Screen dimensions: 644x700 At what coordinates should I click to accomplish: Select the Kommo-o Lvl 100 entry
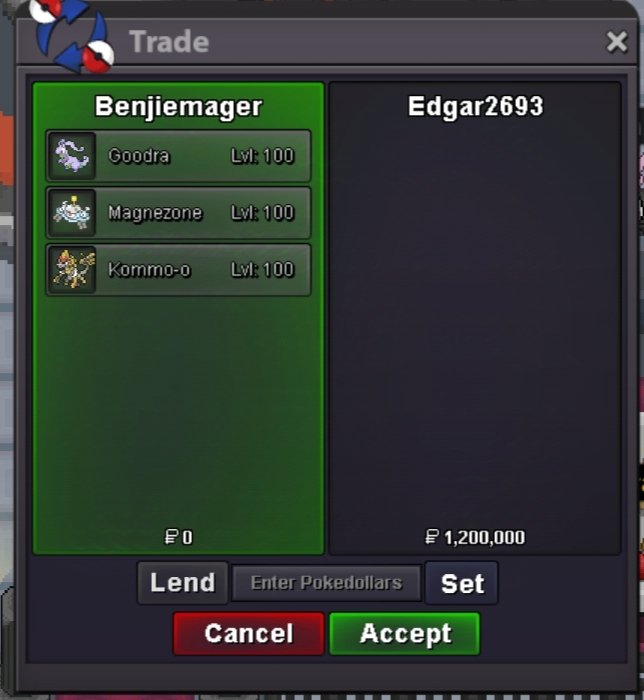[179, 269]
